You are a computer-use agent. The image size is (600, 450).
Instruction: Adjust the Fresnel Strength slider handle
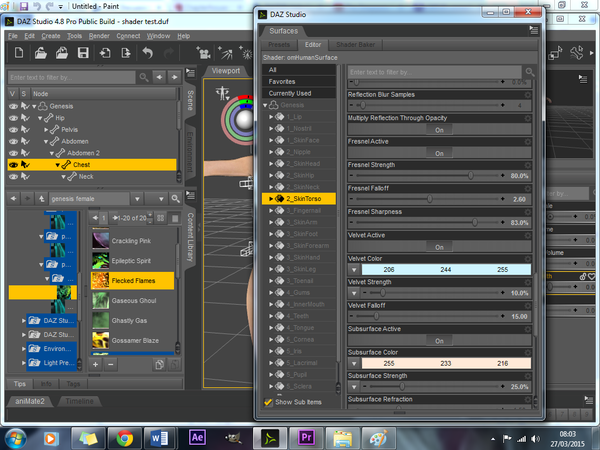(470, 176)
